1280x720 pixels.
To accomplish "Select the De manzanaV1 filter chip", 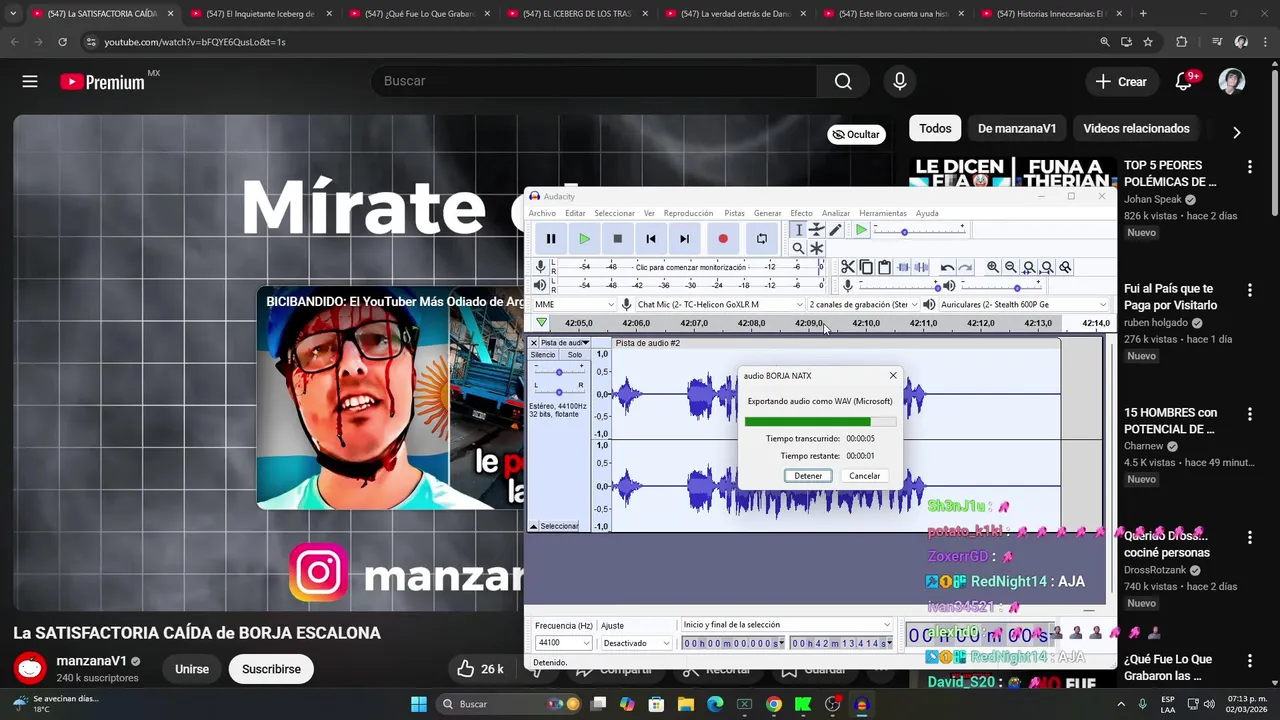I will pos(1017,128).
